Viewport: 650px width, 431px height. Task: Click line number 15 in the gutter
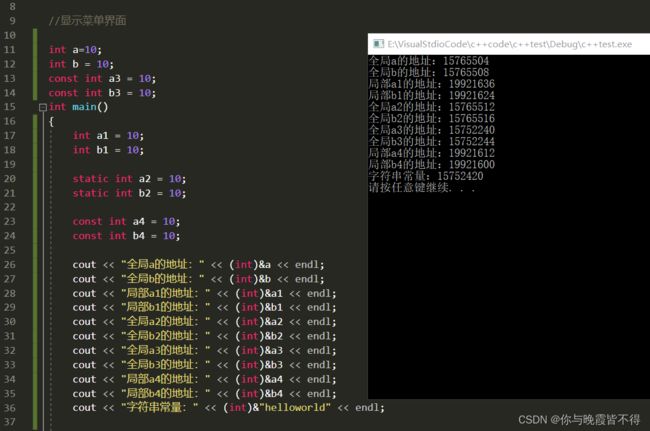[10, 107]
